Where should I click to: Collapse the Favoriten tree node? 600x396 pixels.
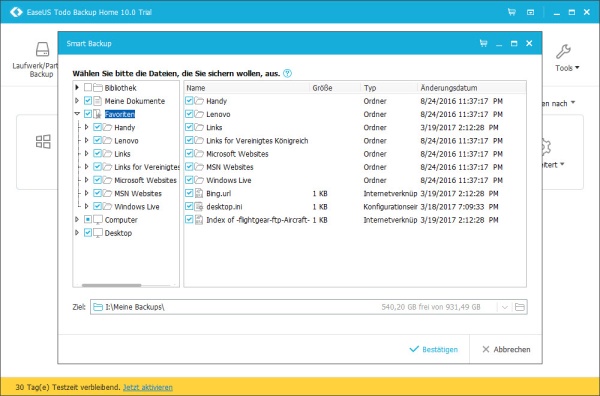pyautogui.click(x=77, y=114)
